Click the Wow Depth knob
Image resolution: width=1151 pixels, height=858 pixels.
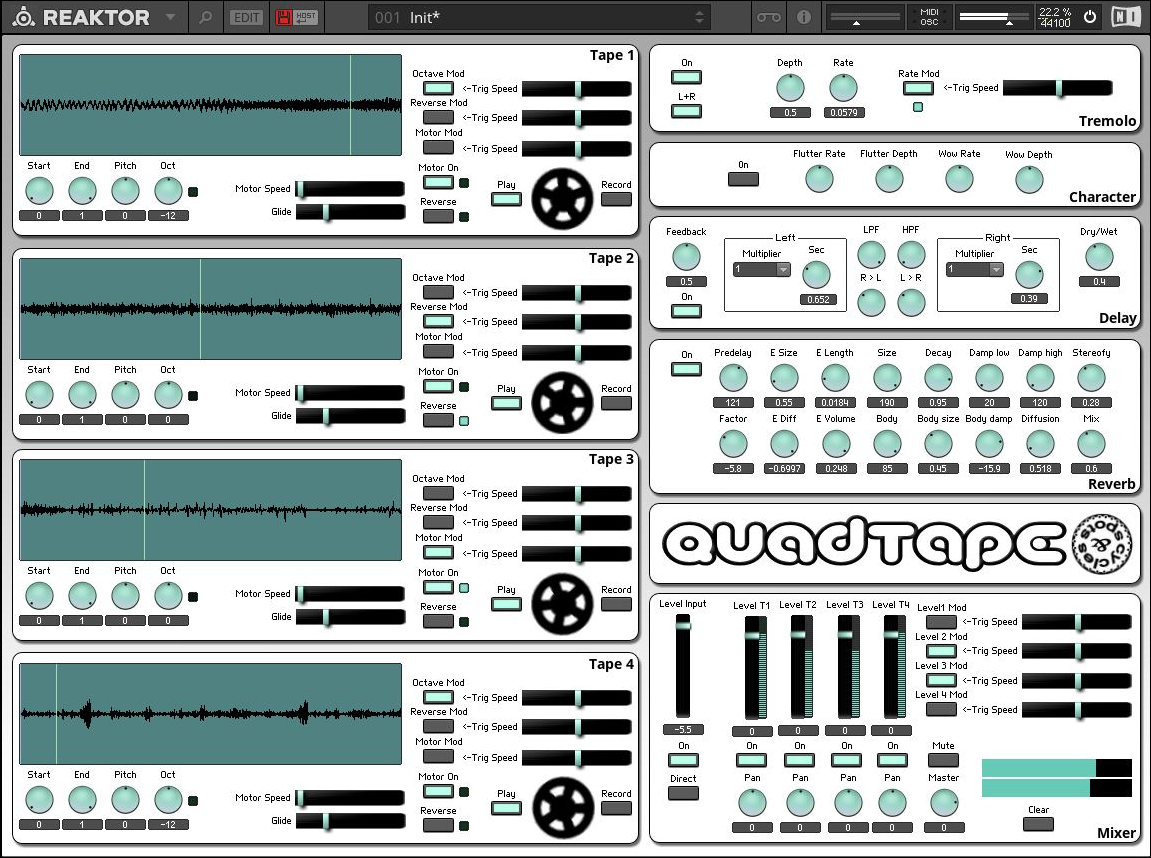1028,179
